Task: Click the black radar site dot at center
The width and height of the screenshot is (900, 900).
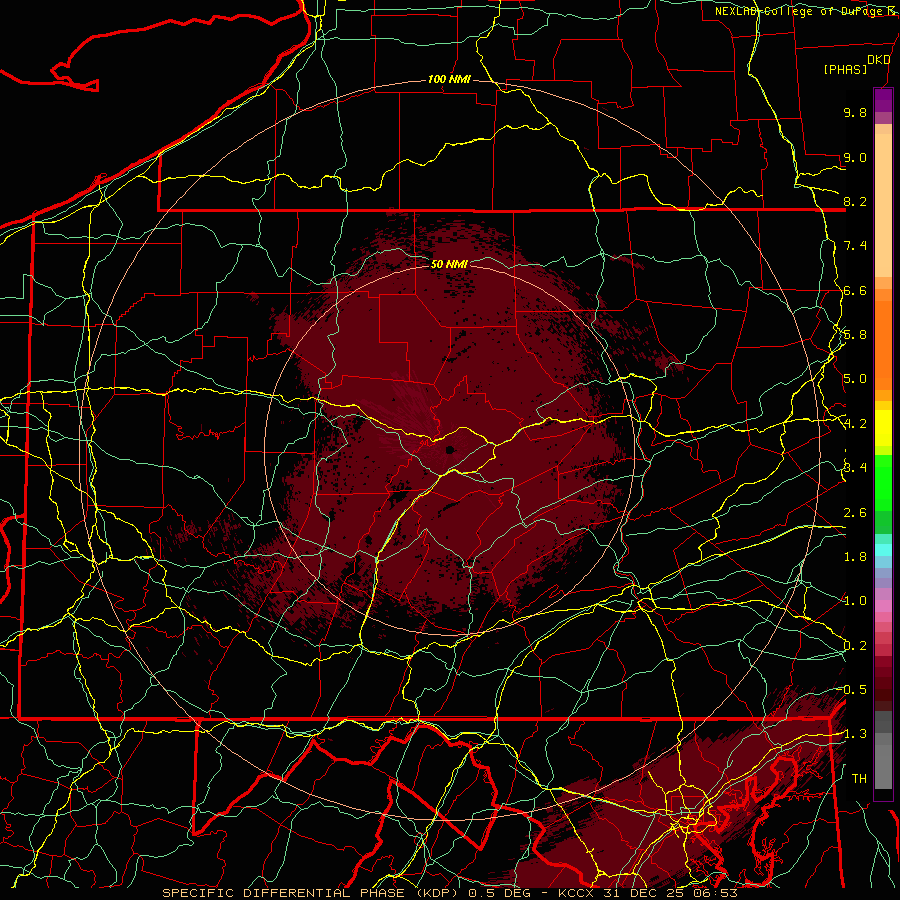Action: (x=449, y=450)
